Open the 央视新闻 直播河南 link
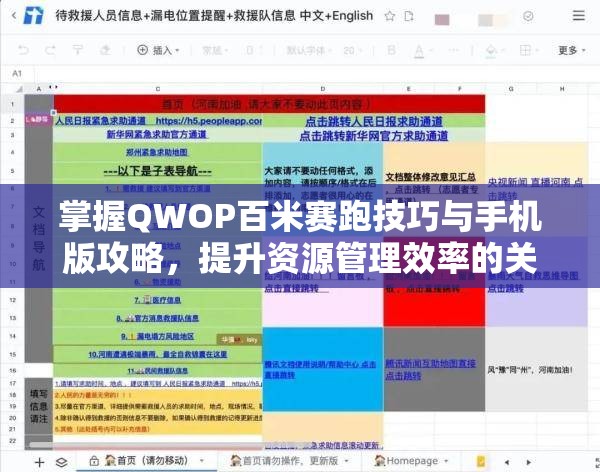The height and width of the screenshot is (472, 600). tap(535, 188)
